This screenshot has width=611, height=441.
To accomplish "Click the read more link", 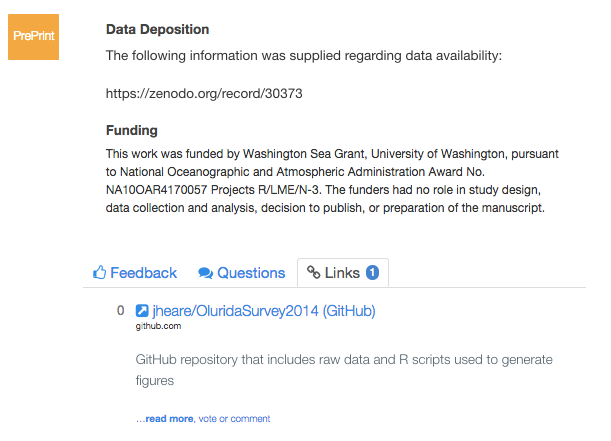I will point(164,419).
